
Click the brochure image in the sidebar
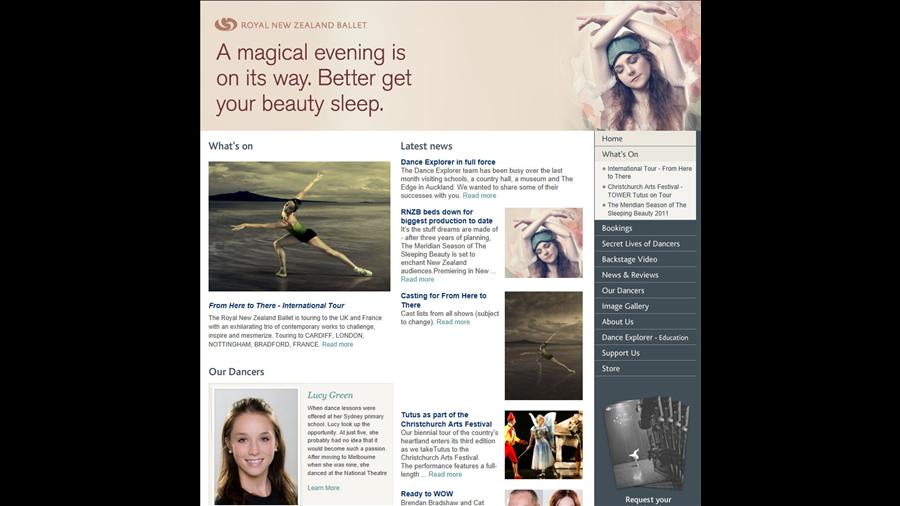[647, 442]
